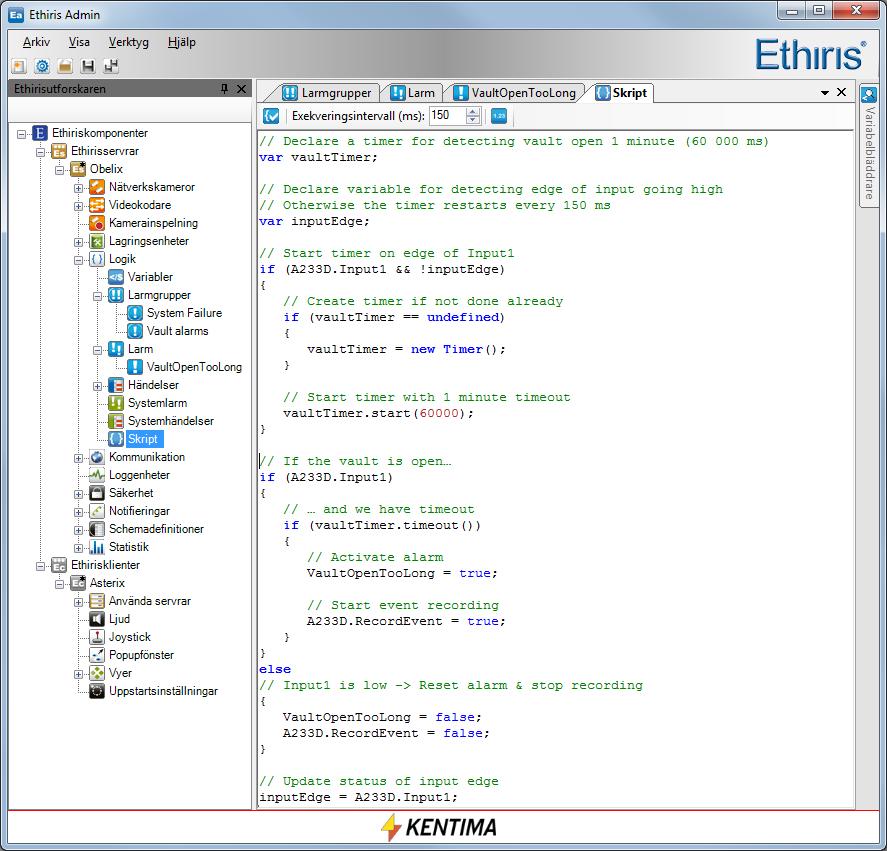Viewport: 887px width, 851px height.
Task: Close the active Skript tab
Action: coord(841,92)
